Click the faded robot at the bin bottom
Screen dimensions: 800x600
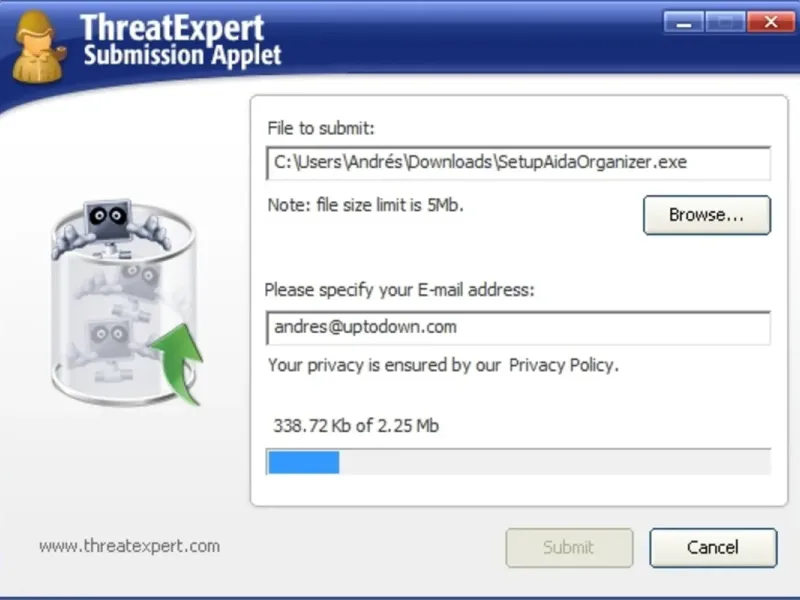point(107,341)
